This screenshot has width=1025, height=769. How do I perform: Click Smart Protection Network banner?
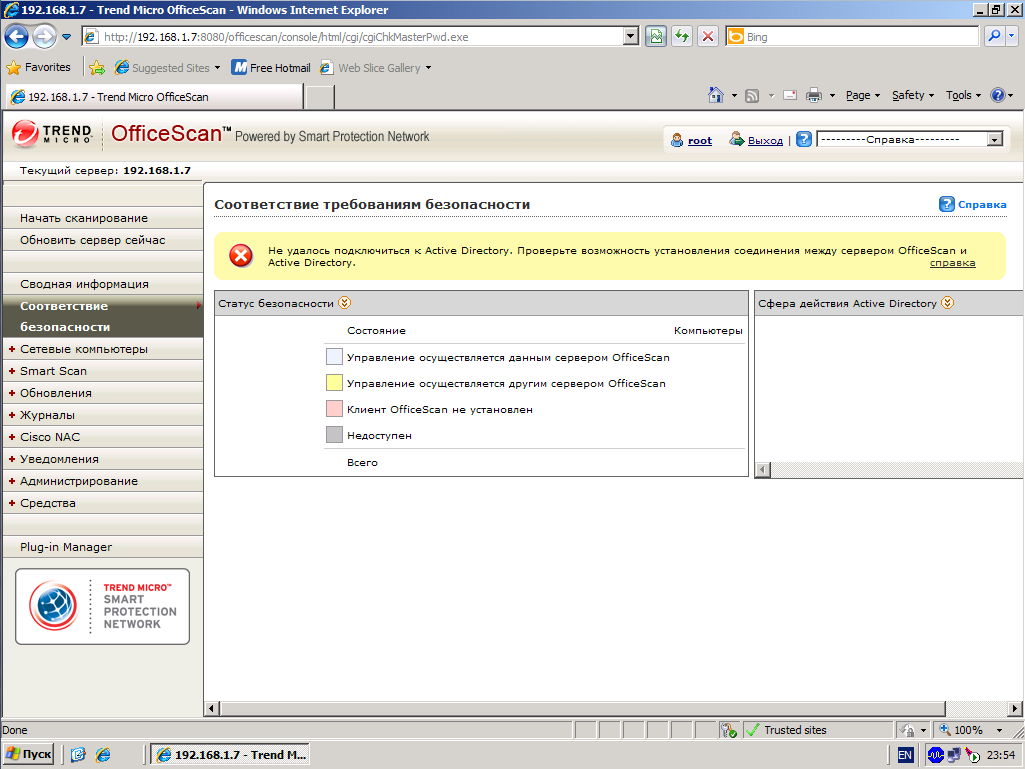pyautogui.click(x=103, y=606)
